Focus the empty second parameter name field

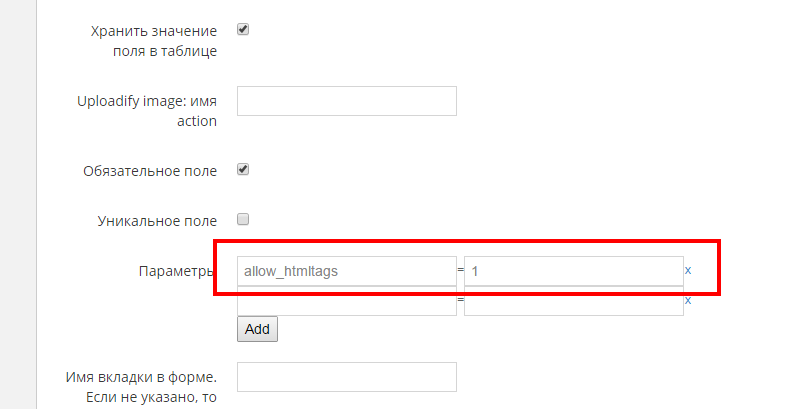[347, 301]
